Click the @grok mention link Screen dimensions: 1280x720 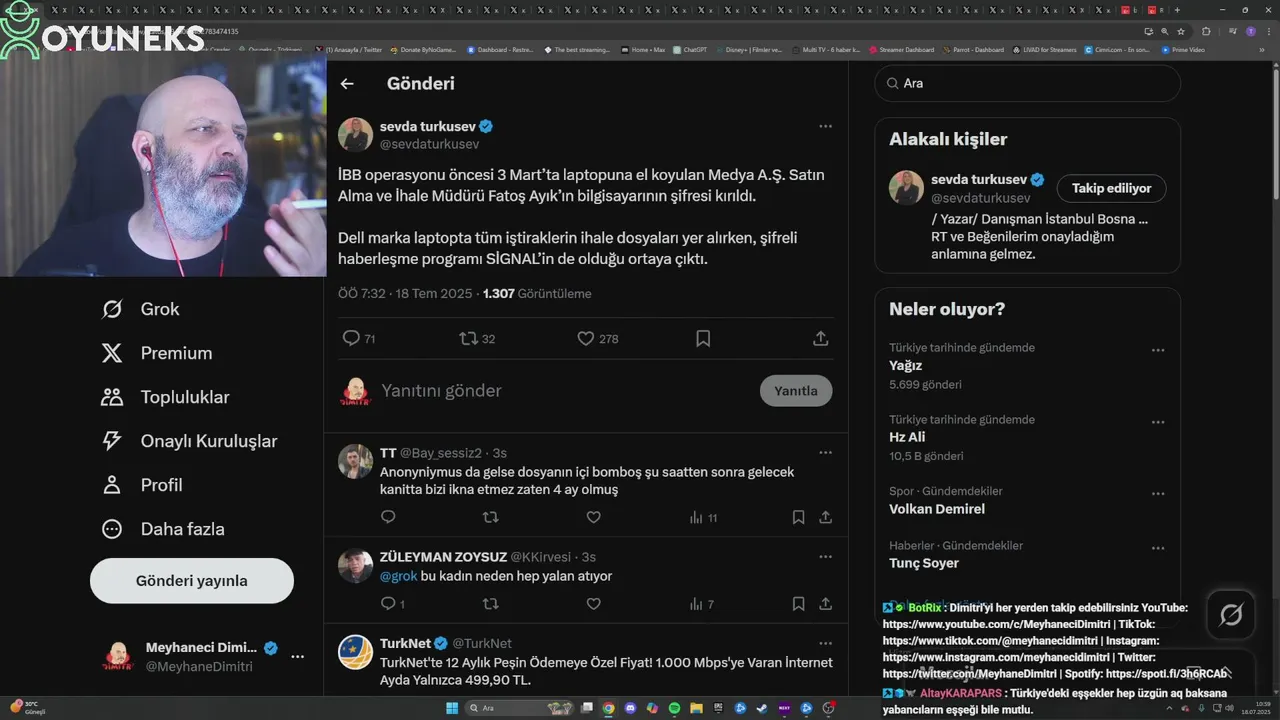coord(398,576)
